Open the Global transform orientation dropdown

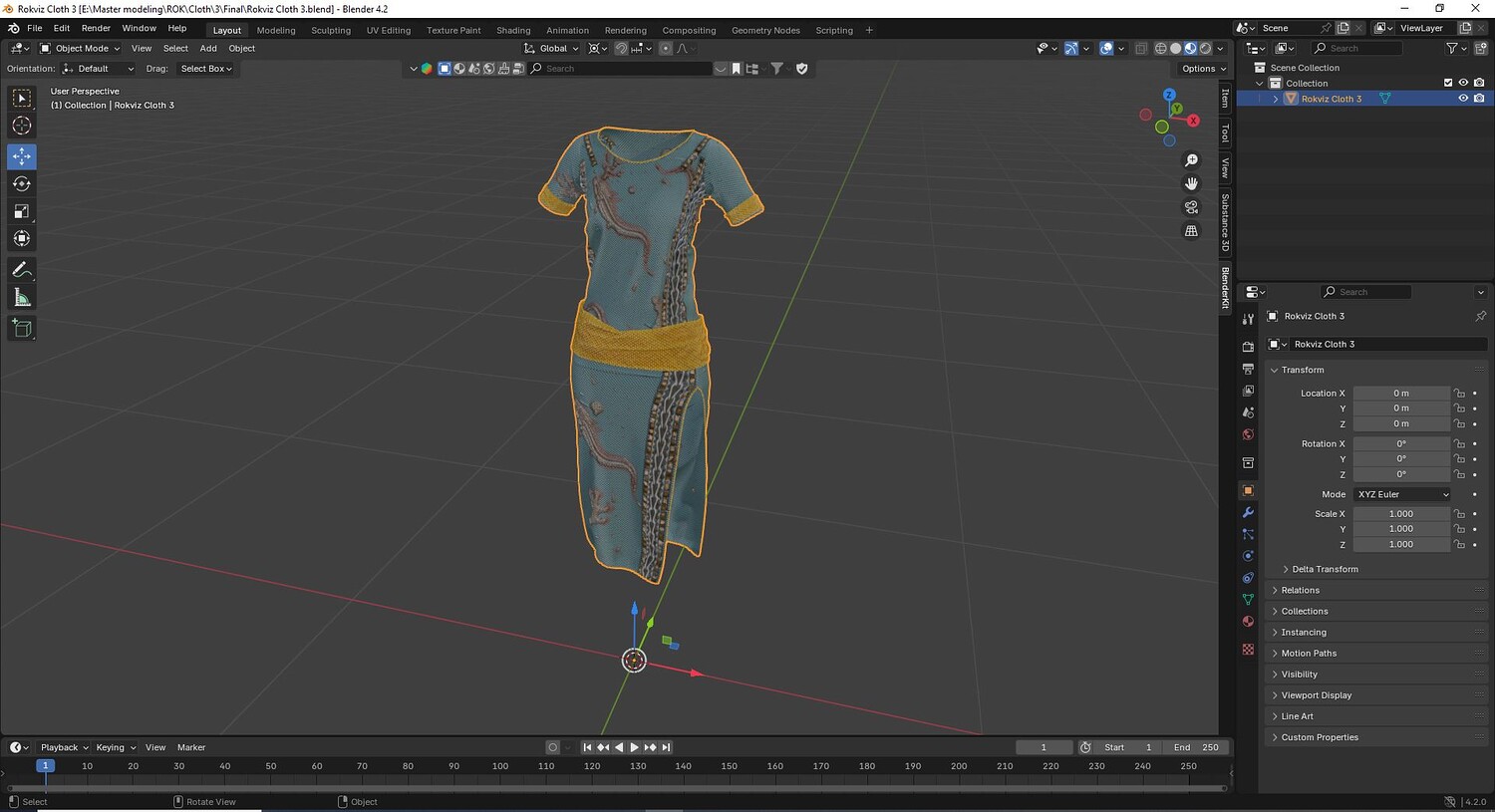(551, 48)
